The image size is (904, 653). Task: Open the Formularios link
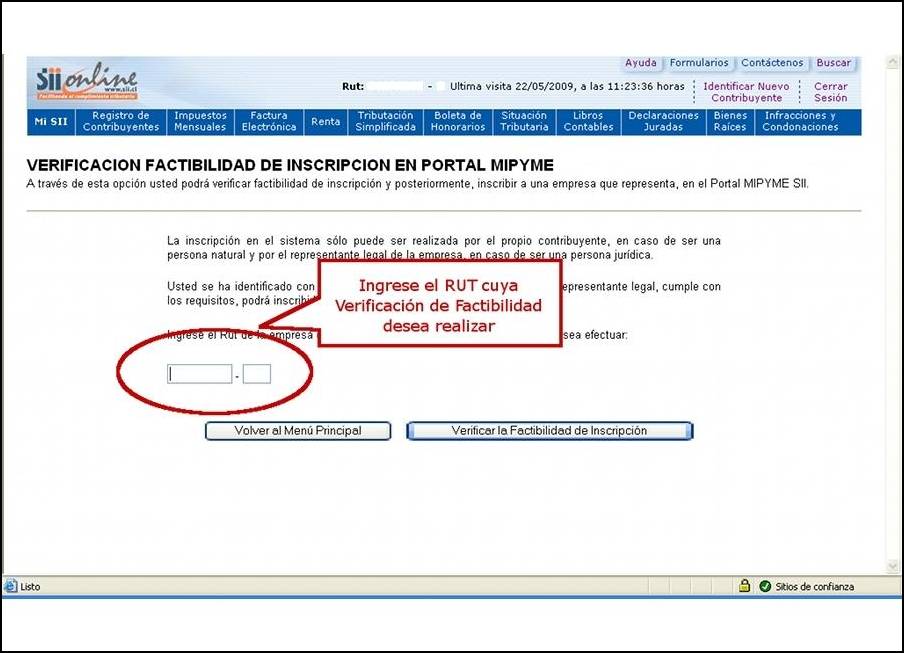click(x=699, y=63)
